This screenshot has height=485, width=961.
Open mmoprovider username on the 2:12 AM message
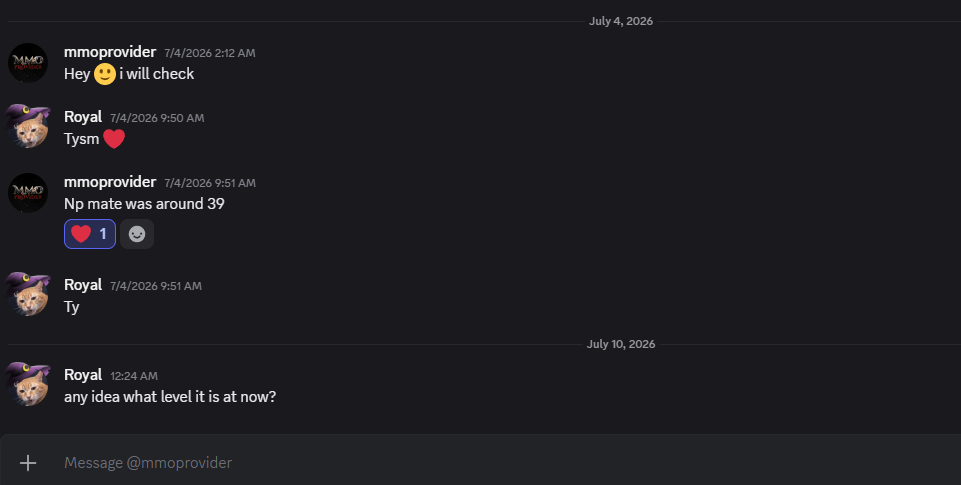(x=110, y=52)
